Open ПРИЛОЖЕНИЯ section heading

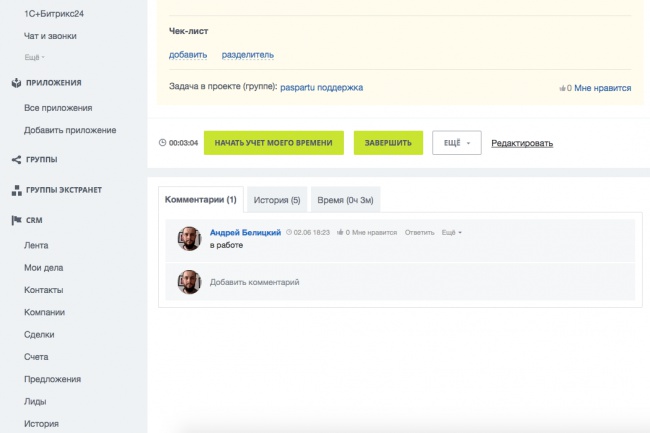(53, 83)
